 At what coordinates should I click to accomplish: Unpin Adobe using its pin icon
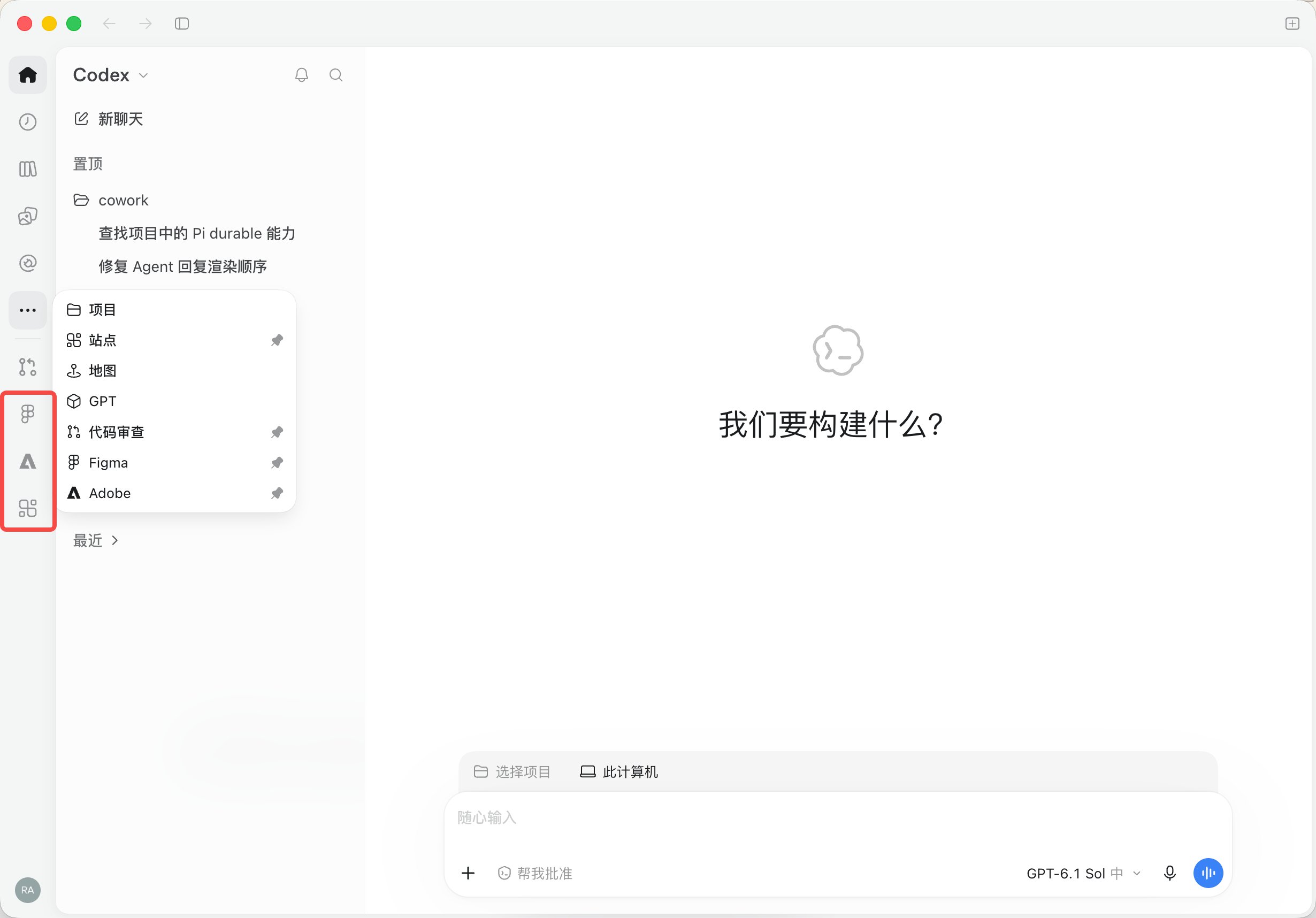point(277,493)
